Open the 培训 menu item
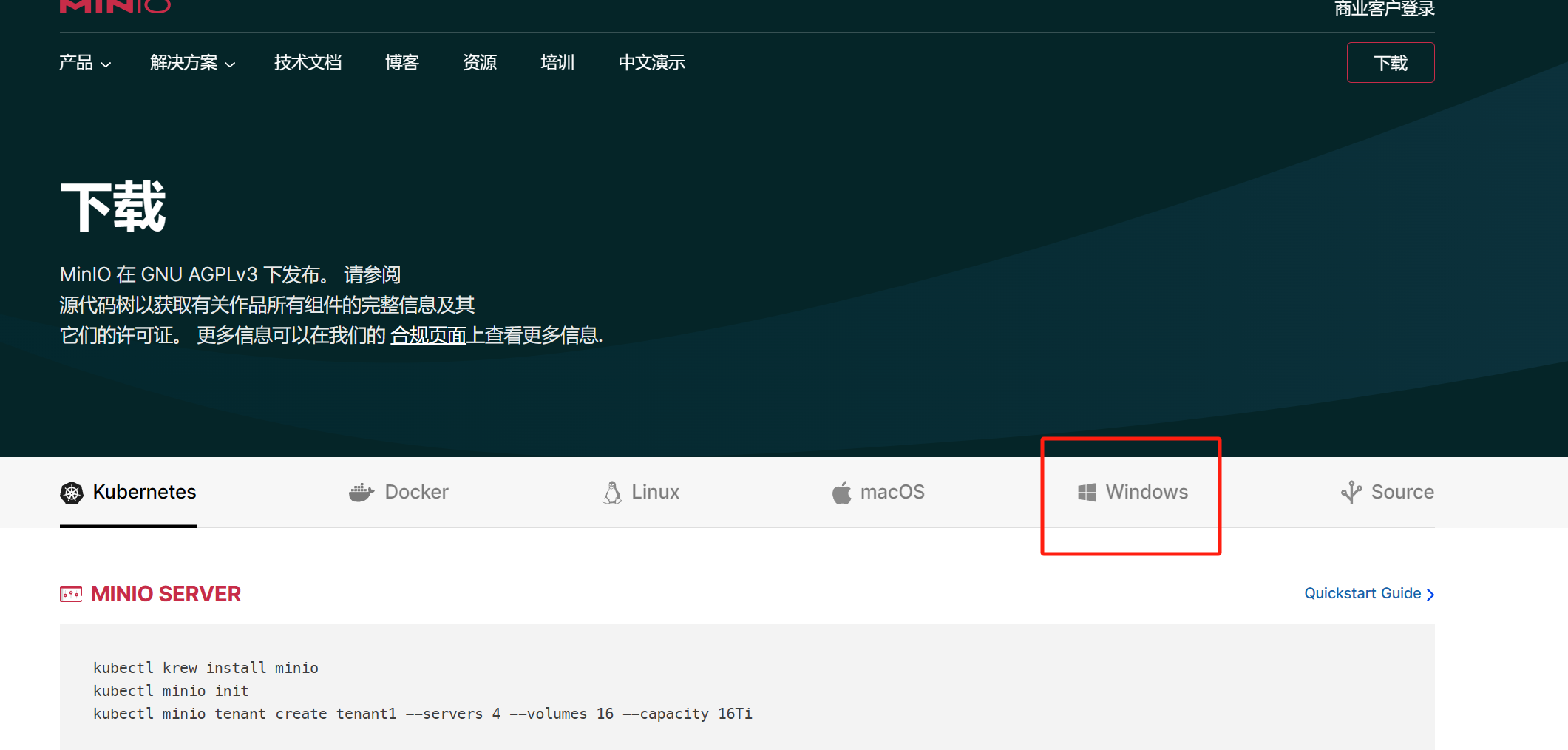 [x=557, y=63]
